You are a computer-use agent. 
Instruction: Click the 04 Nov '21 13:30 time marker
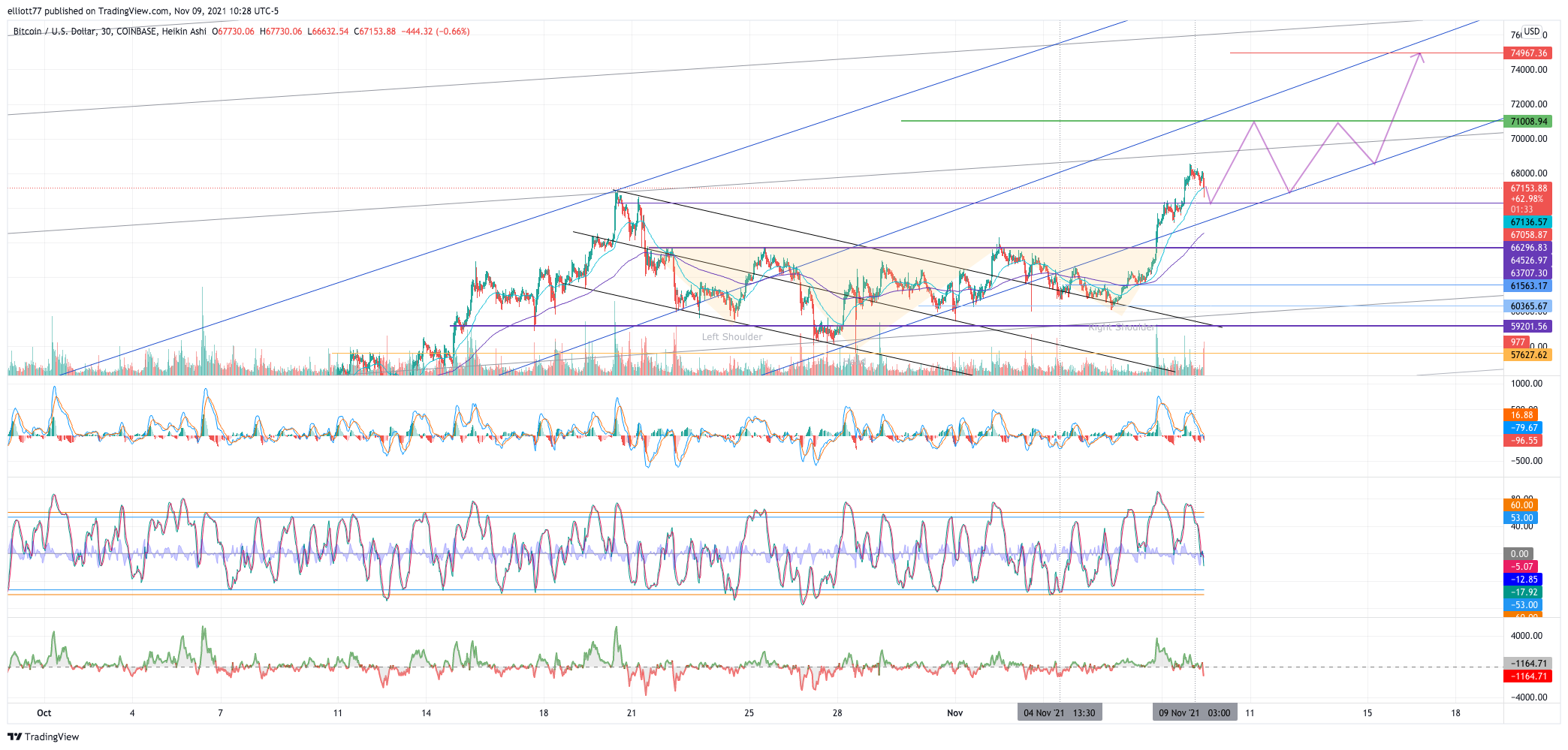(1059, 712)
